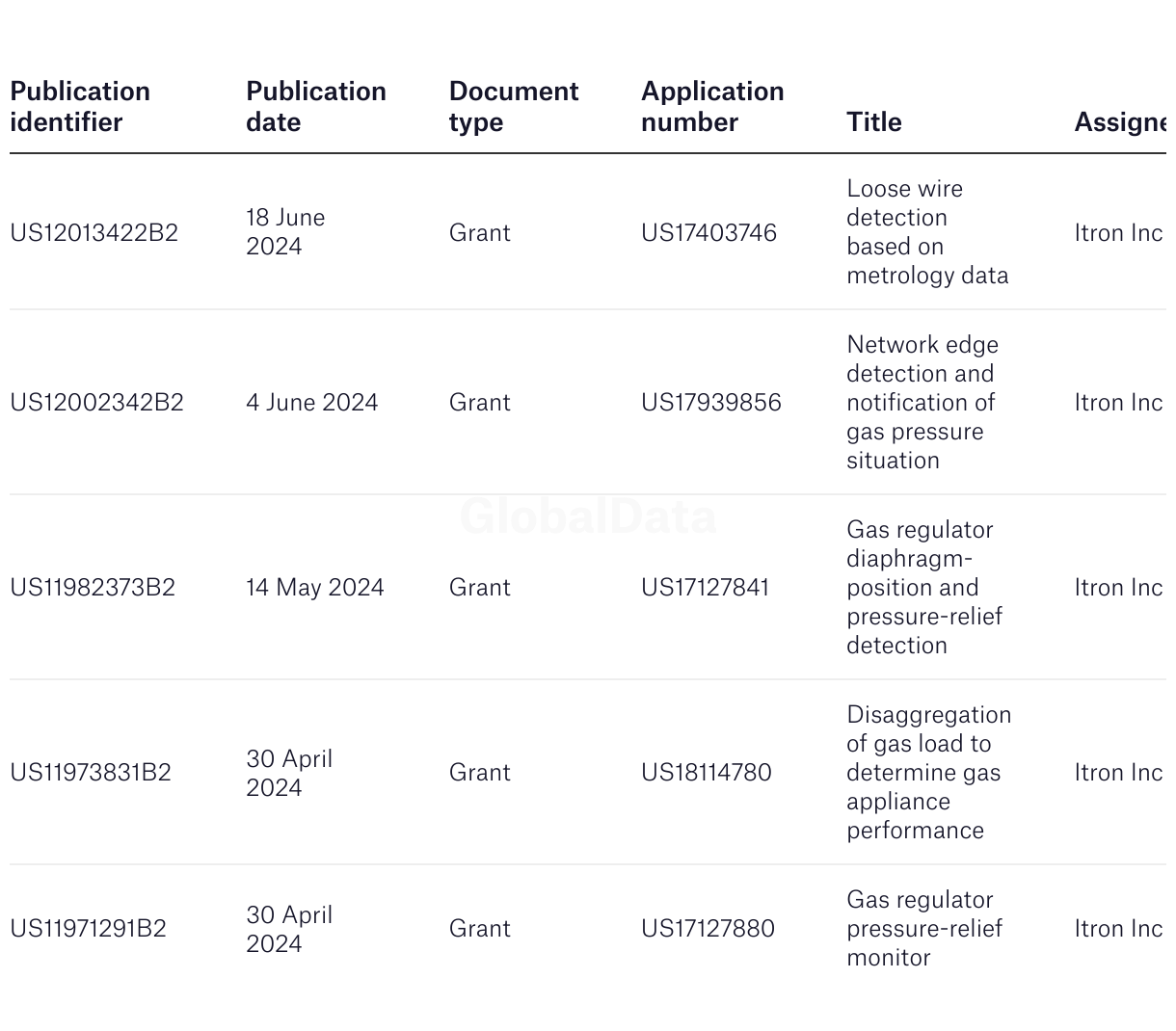Open publication US12013422B2

(x=94, y=233)
